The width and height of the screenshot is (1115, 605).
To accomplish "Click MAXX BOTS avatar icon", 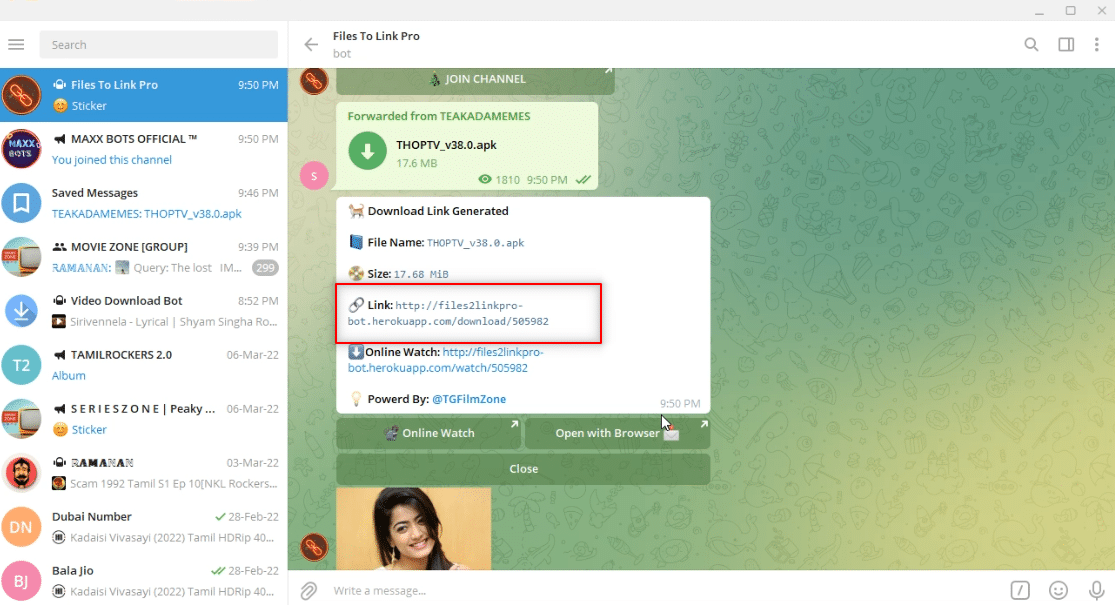I will (21, 149).
